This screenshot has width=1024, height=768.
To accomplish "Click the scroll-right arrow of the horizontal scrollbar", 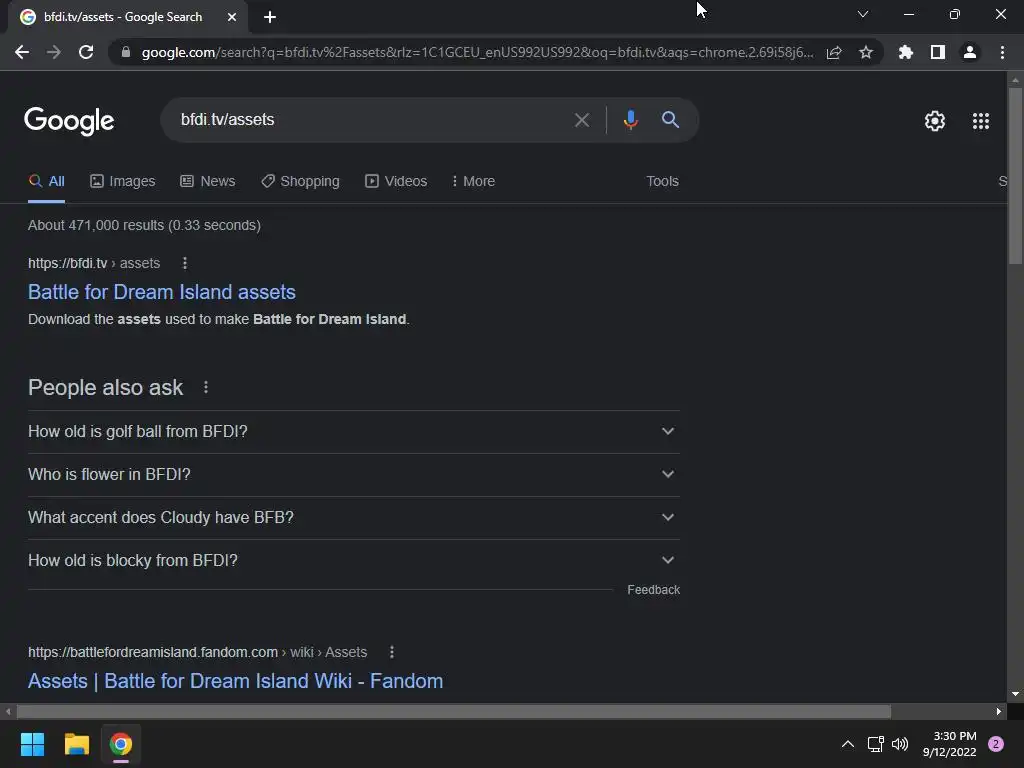I will pos(999,711).
